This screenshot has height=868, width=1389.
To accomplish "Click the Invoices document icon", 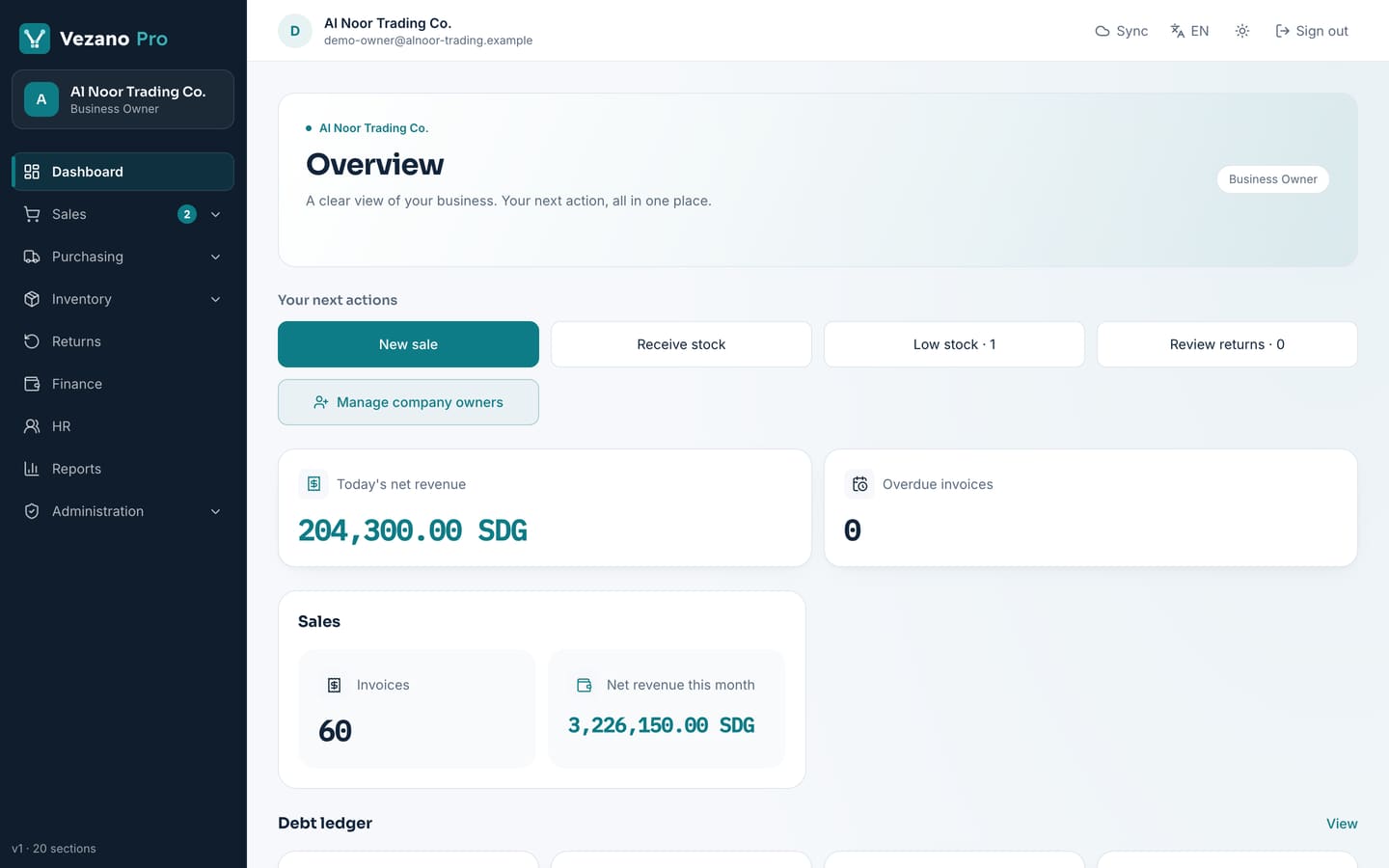I will (x=334, y=685).
